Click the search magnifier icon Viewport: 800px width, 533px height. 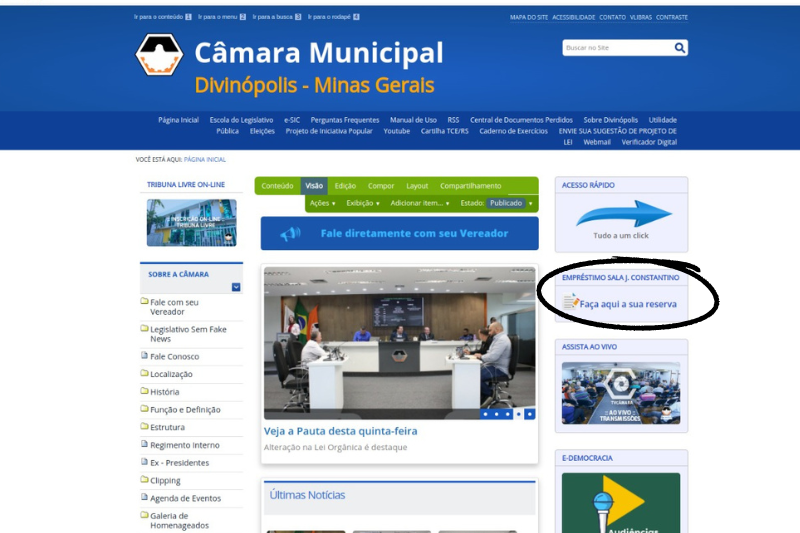680,48
